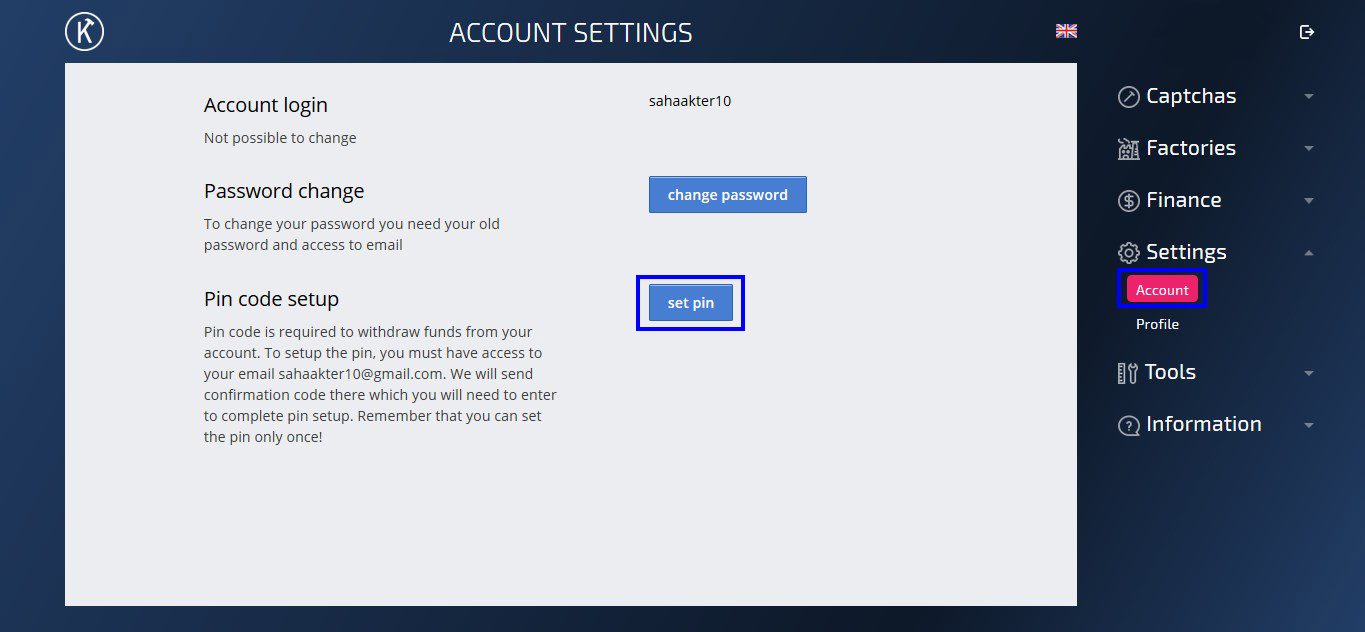Open the Information menu label
The height and width of the screenshot is (632, 1365).
click(1204, 424)
